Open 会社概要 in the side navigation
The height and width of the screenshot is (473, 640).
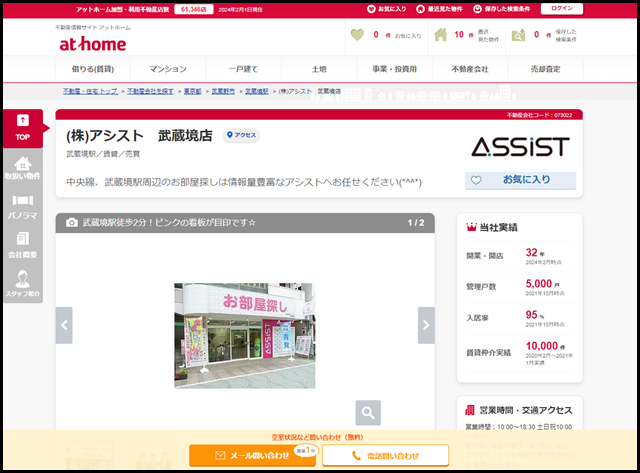[23, 246]
